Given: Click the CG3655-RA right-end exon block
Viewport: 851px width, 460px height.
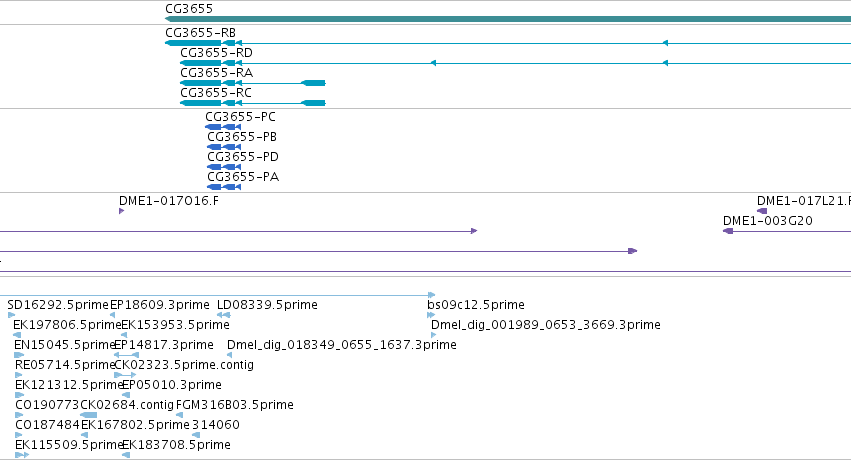Looking at the screenshot, I should 314,83.
